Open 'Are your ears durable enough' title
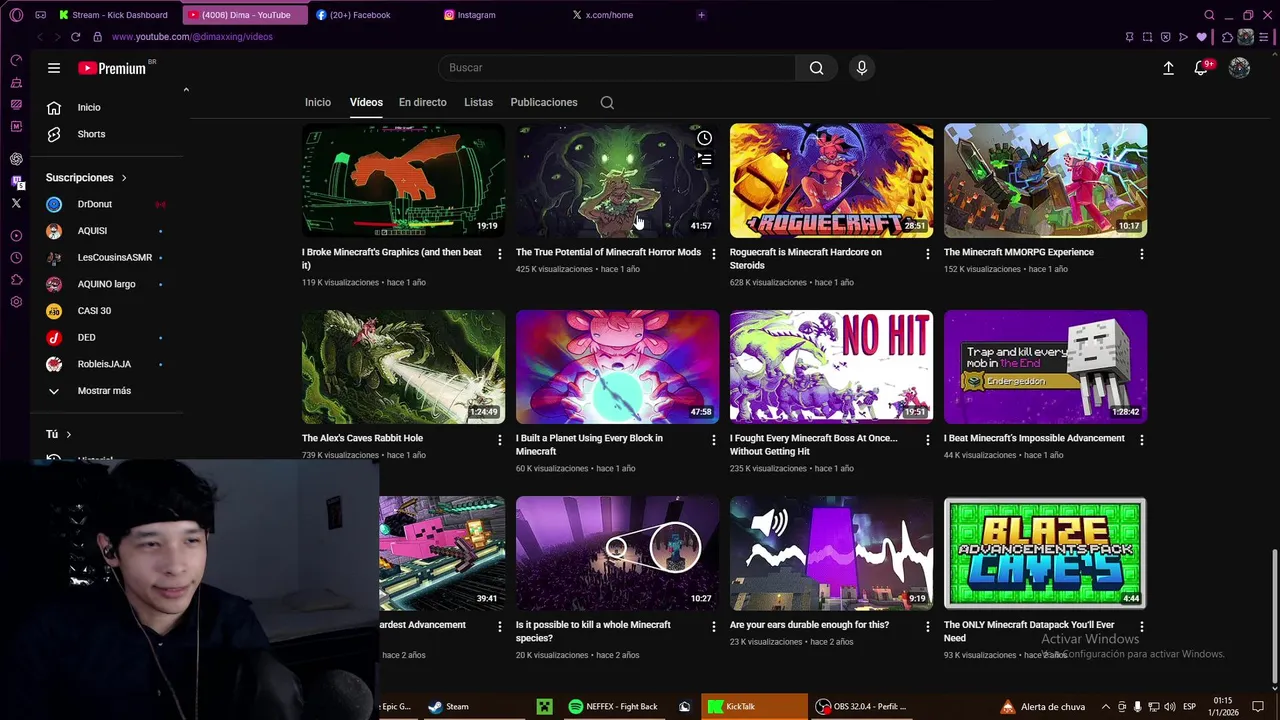This screenshot has width=1280, height=720. [x=809, y=625]
